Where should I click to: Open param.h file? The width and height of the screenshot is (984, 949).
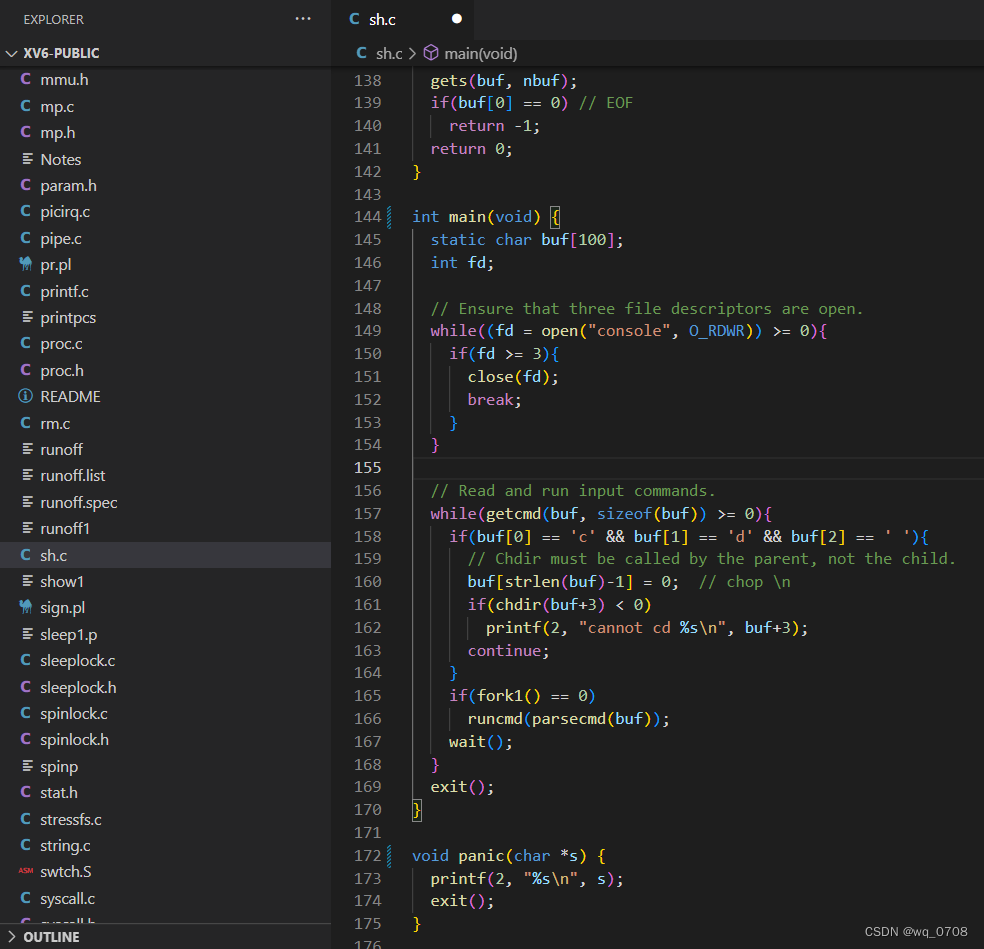pos(68,186)
